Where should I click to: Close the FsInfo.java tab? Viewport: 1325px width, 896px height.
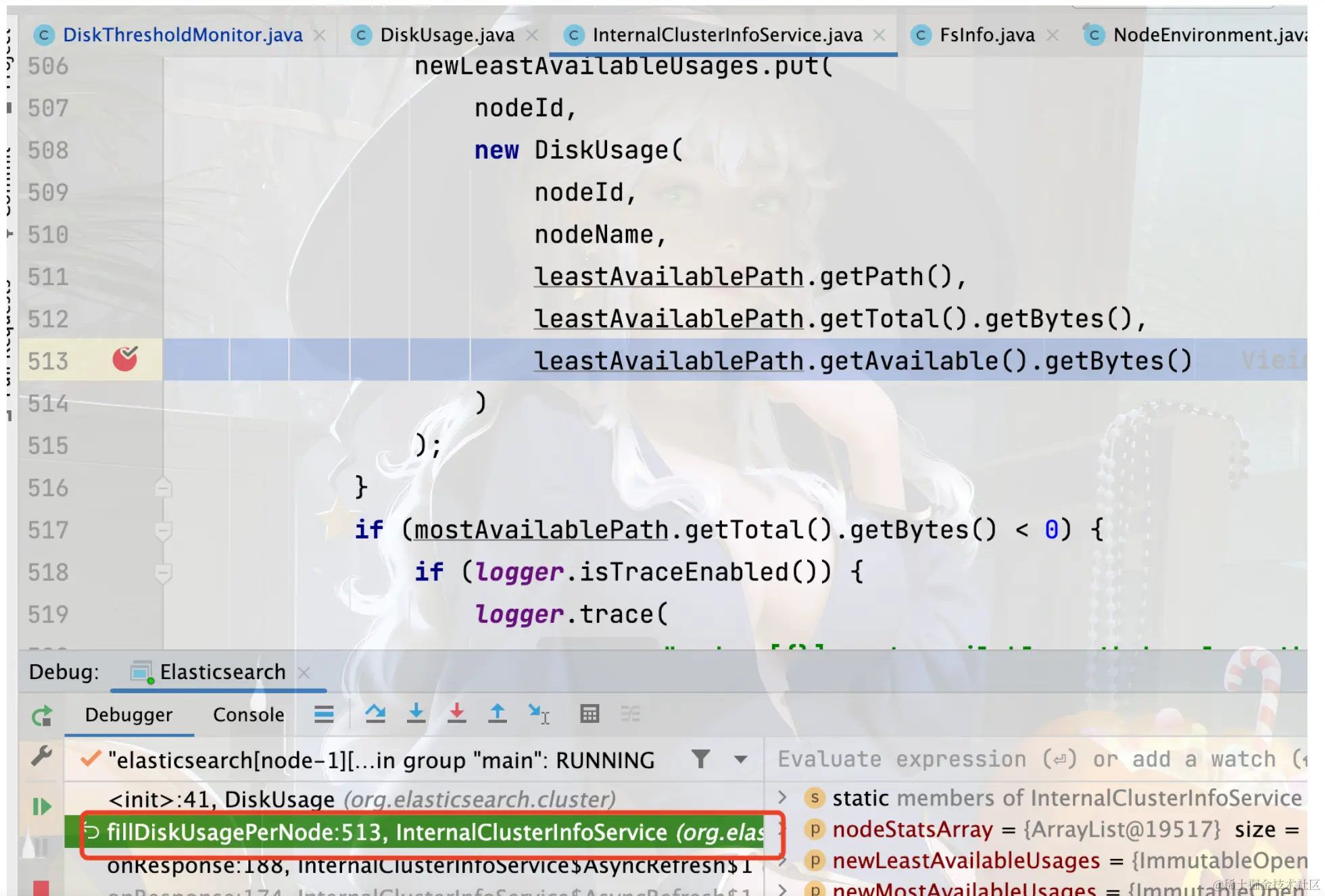(1053, 35)
